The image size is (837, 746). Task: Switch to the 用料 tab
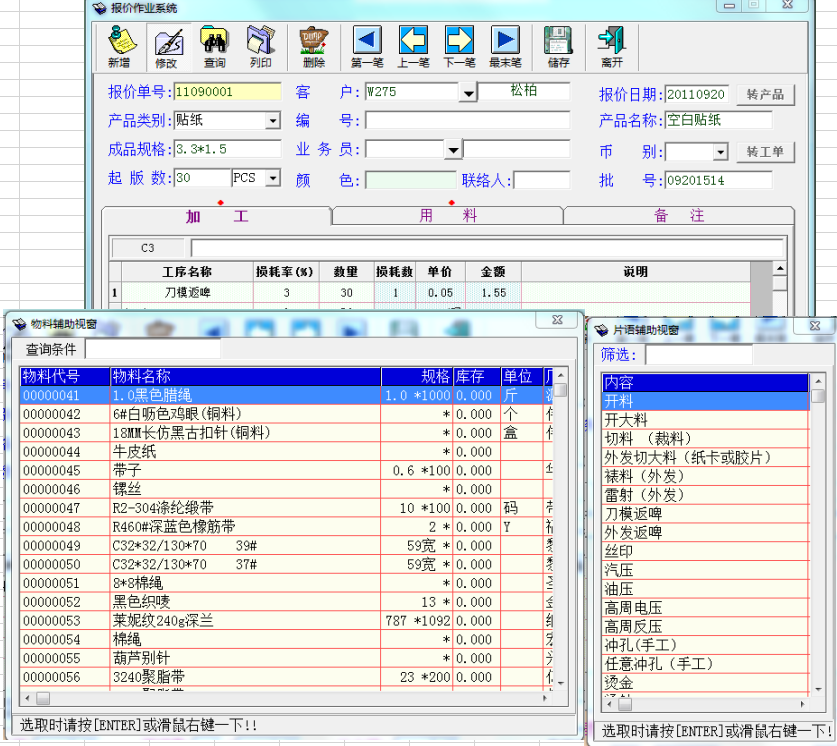click(447, 216)
